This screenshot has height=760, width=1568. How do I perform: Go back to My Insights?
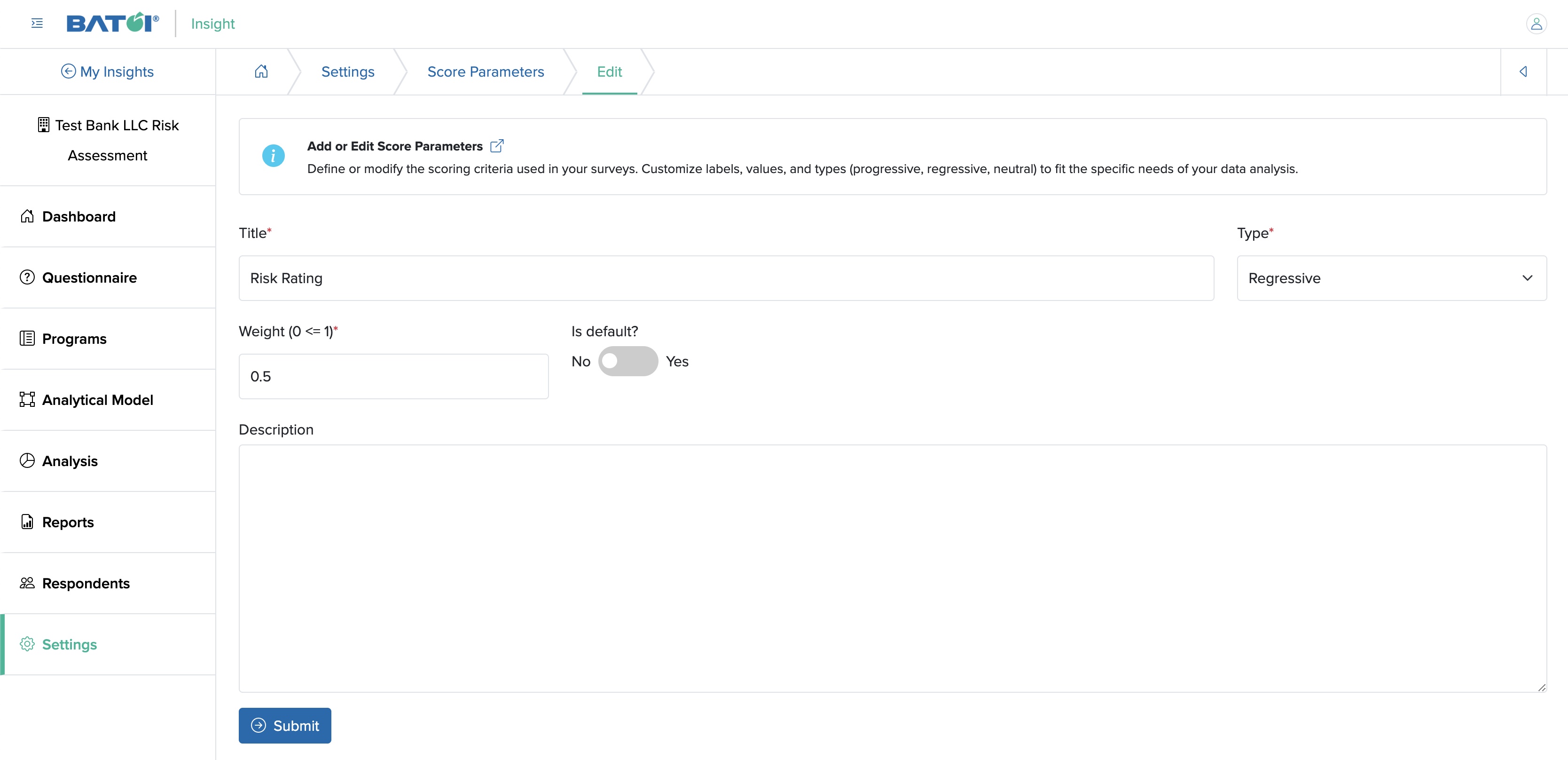tap(107, 71)
